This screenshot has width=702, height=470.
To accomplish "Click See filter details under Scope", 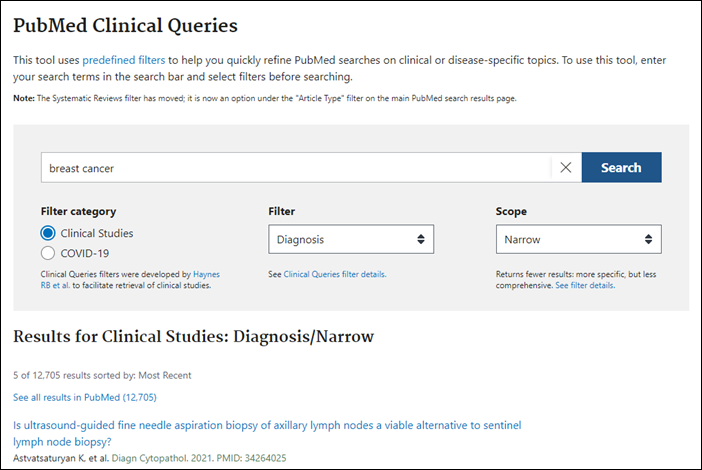I will click(585, 286).
